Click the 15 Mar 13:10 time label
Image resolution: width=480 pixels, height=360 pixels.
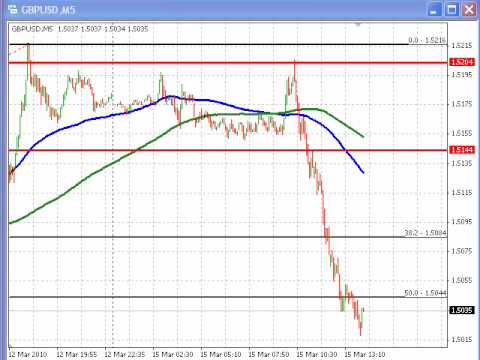(x=365, y=354)
